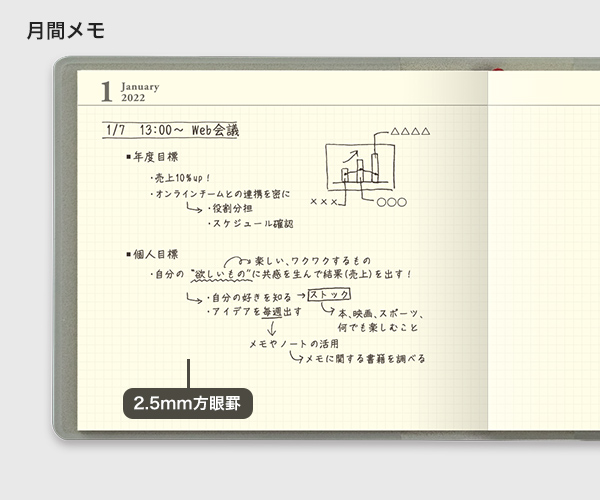Click the hand-drawn bar chart sketch
The width and height of the screenshot is (600, 500).
coord(360,167)
